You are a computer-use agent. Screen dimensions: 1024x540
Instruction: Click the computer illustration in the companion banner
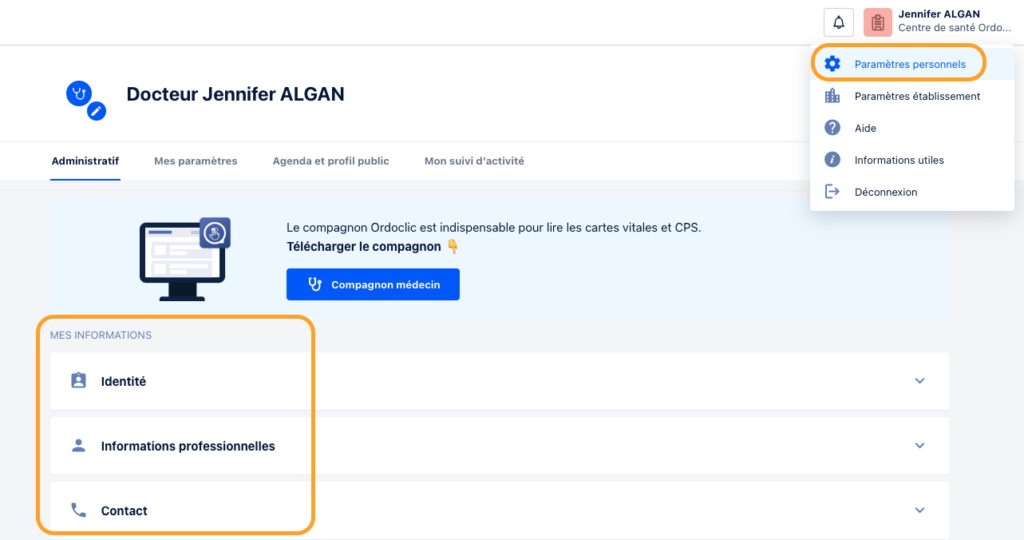click(185, 259)
